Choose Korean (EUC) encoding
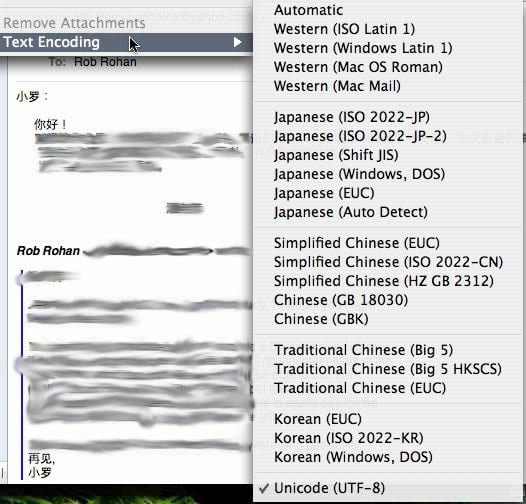Viewport: 526px width, 504px height. coord(389,419)
